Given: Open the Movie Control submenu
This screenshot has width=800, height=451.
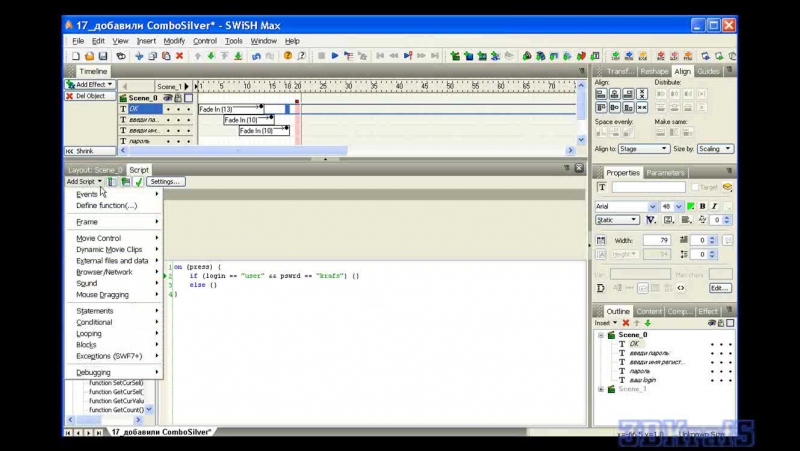Looking at the screenshot, I should [x=114, y=238].
